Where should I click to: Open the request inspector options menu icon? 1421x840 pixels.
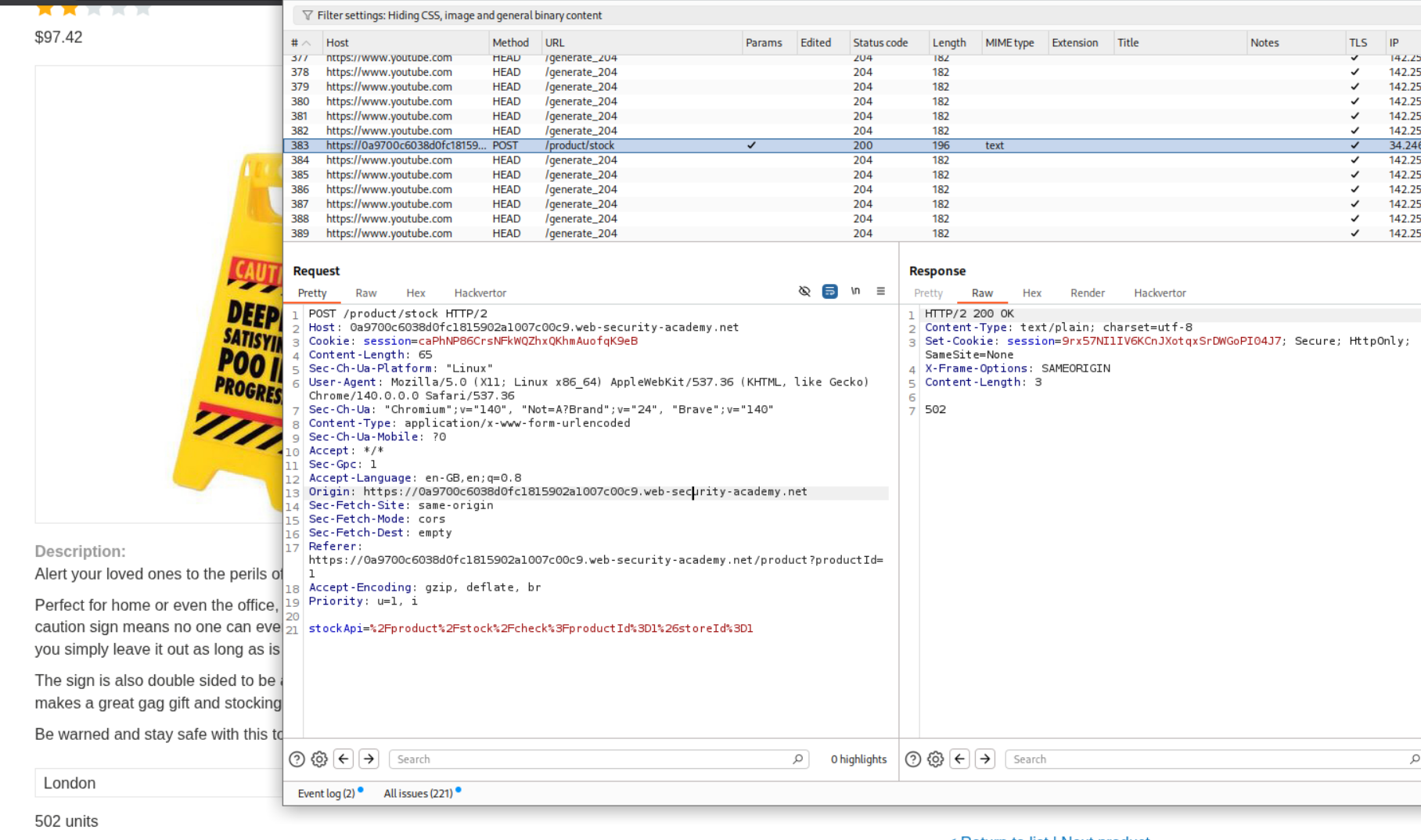pos(880,292)
